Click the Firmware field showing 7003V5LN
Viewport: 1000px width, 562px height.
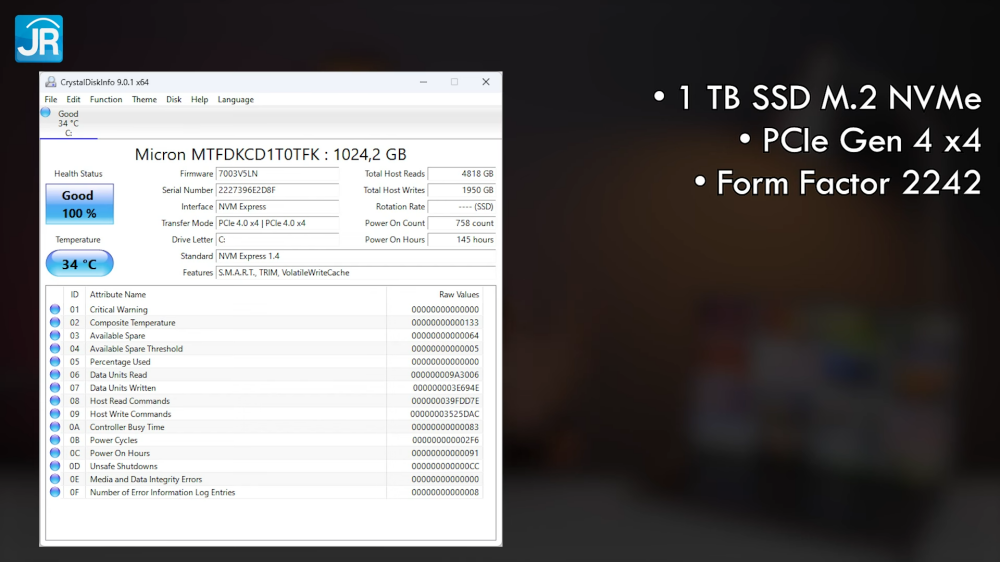(x=277, y=174)
